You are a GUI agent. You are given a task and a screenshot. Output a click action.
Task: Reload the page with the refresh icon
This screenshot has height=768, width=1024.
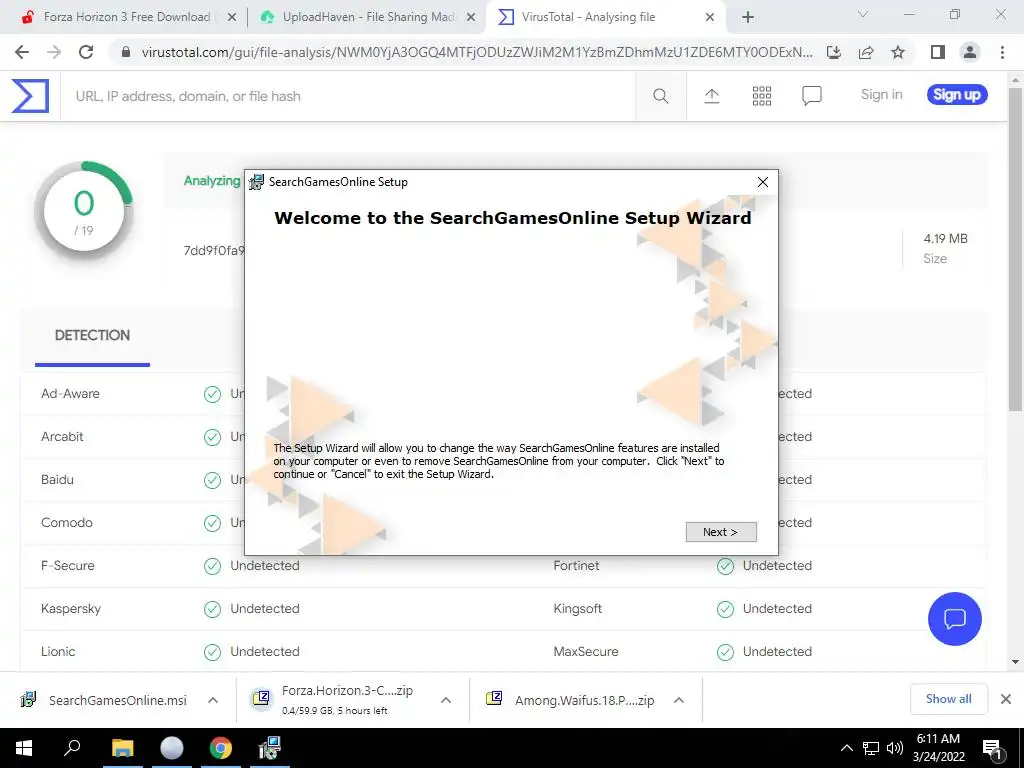coord(86,52)
